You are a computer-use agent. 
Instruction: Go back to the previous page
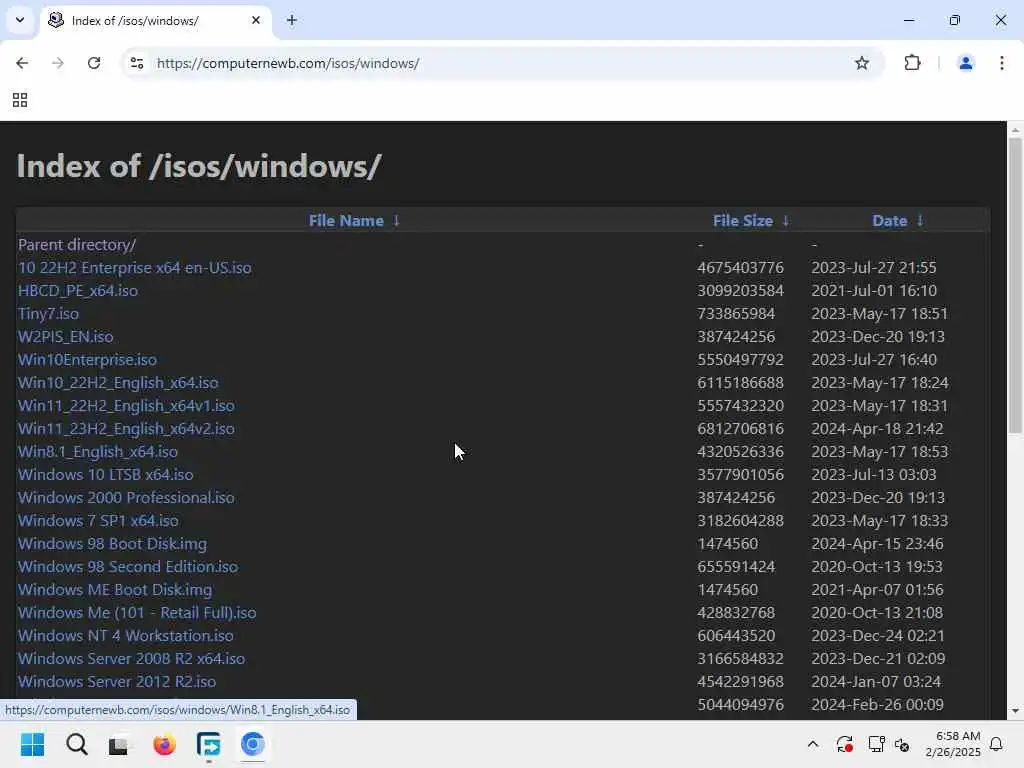[22, 63]
